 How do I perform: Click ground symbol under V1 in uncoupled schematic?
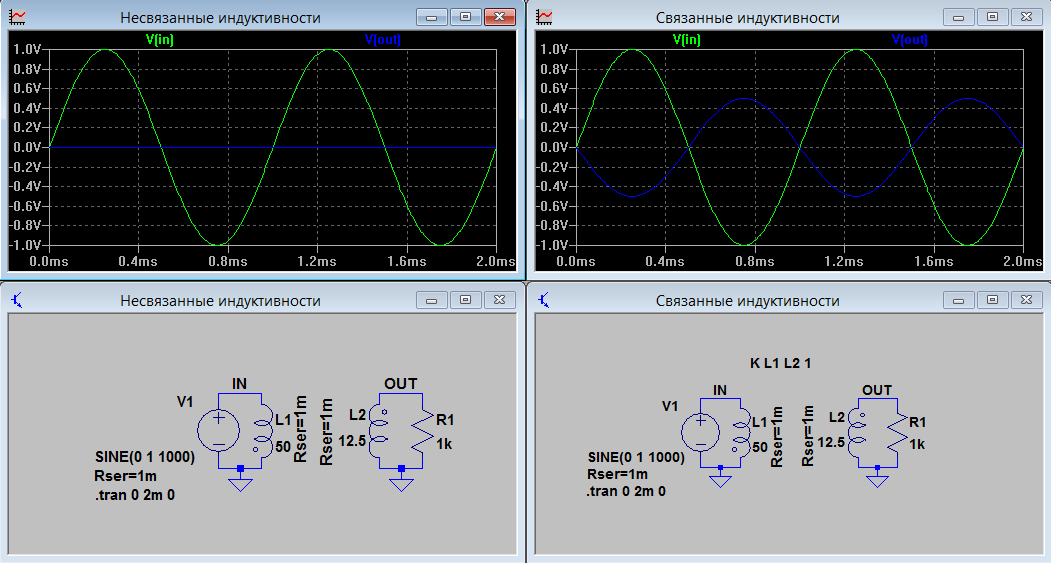[239, 483]
